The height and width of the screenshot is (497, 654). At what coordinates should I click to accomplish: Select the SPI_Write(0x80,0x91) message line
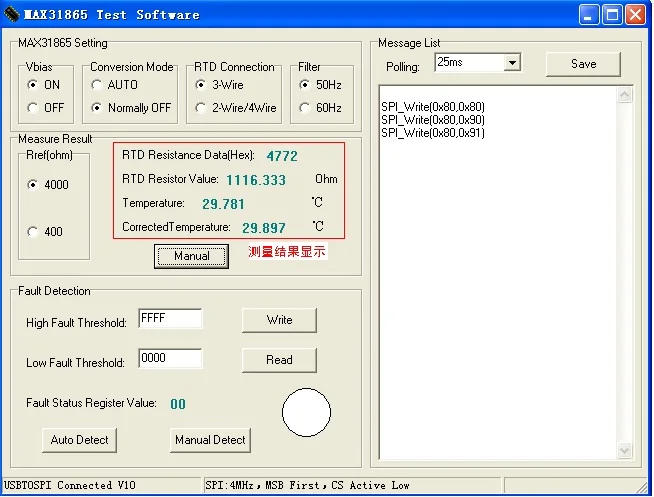pyautogui.click(x=433, y=133)
